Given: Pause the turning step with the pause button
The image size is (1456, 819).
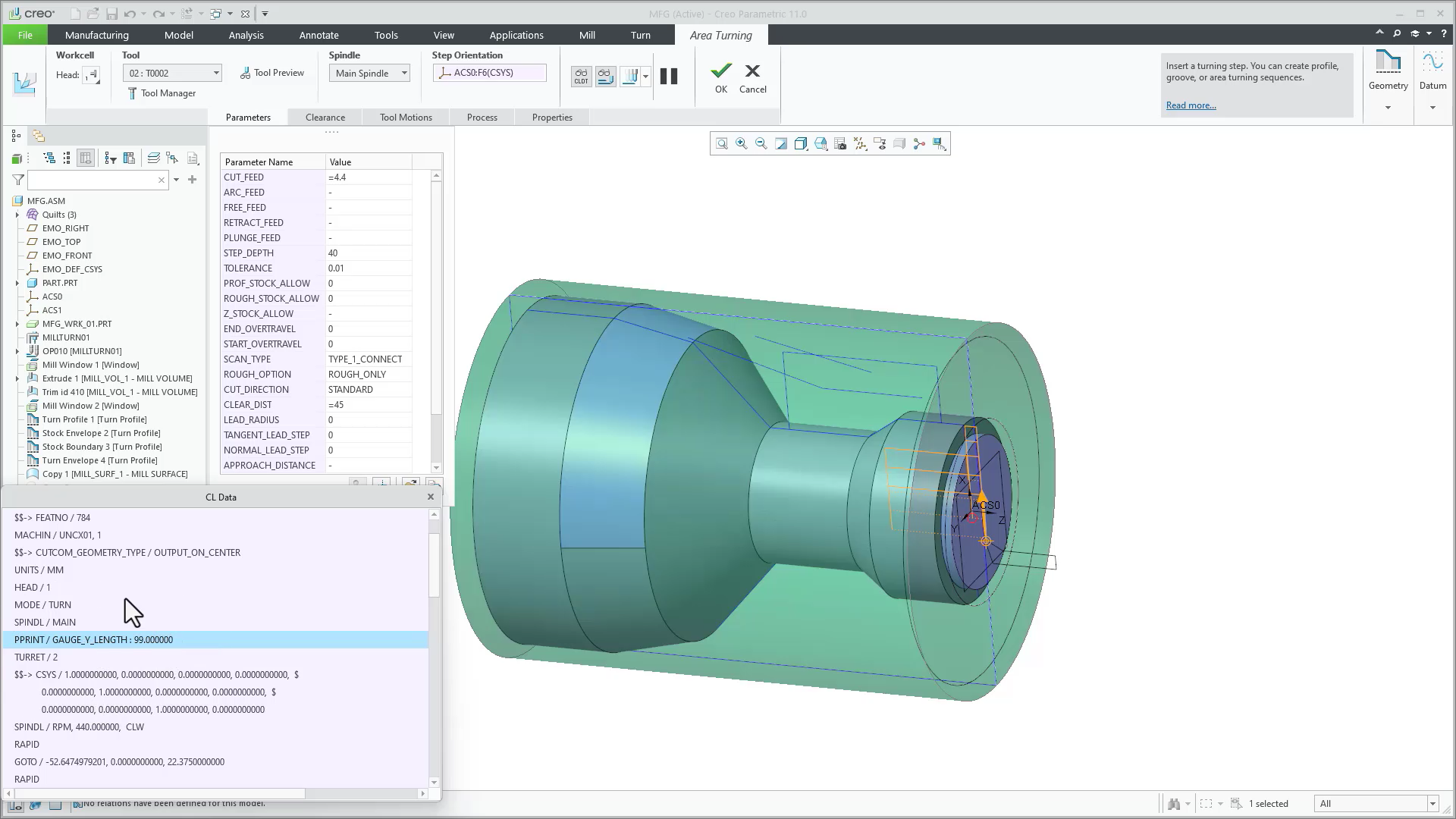Looking at the screenshot, I should tap(669, 76).
